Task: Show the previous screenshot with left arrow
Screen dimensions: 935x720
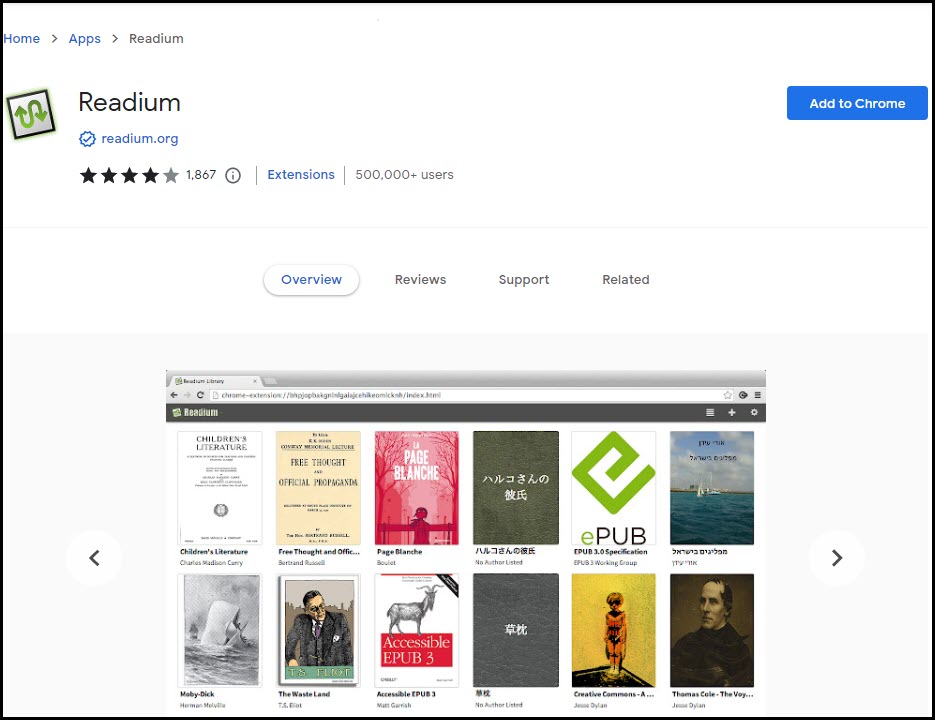Action: click(94, 558)
